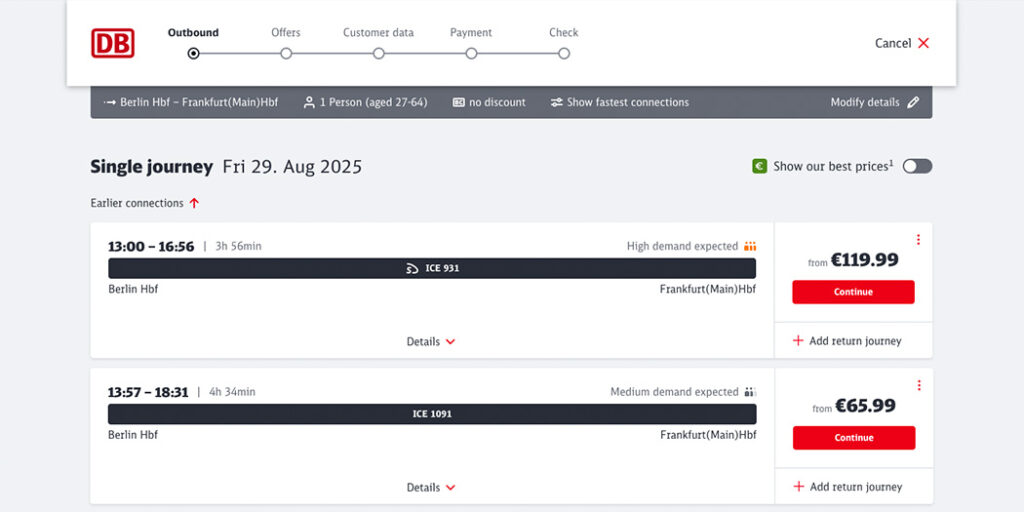The image size is (1024, 512).
Task: Click the route arrow icon before Berlin Hbf
Action: [110, 103]
